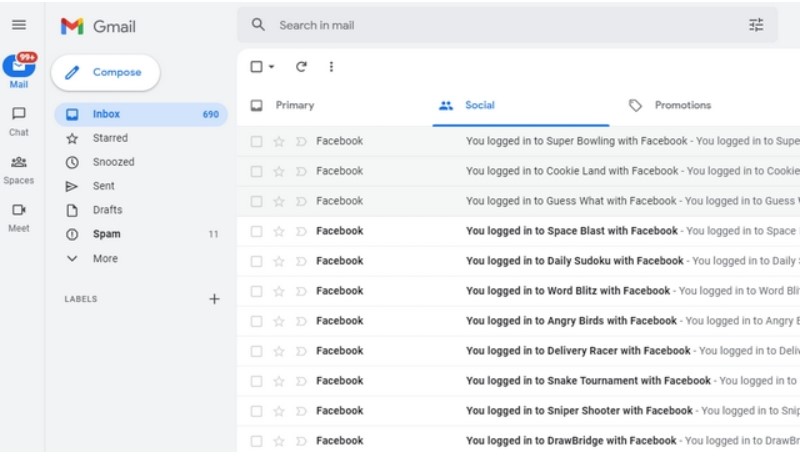Show search options filter icon
Viewport: 803px width, 457px height.
click(756, 25)
